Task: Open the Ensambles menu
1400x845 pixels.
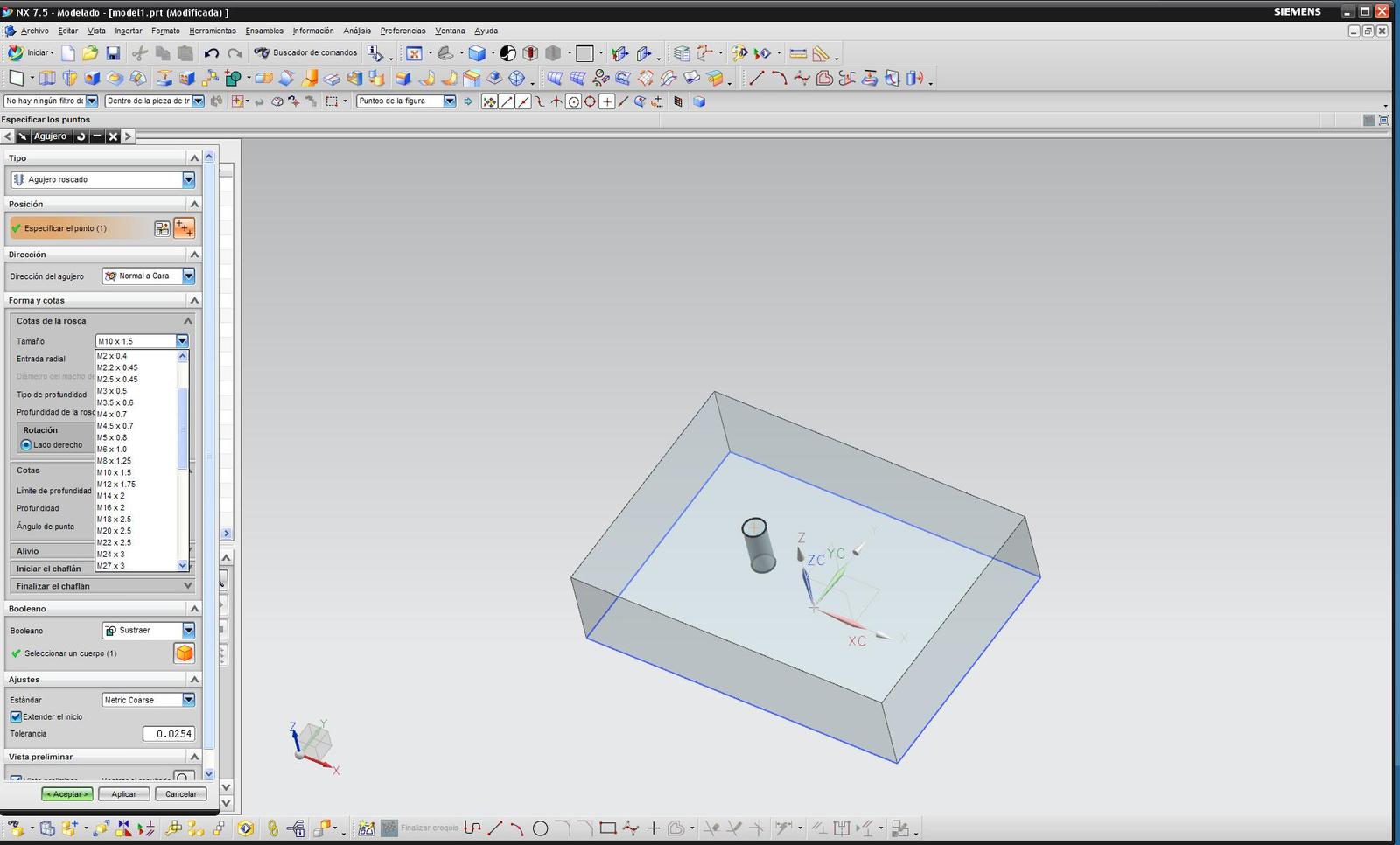Action: coord(264,31)
